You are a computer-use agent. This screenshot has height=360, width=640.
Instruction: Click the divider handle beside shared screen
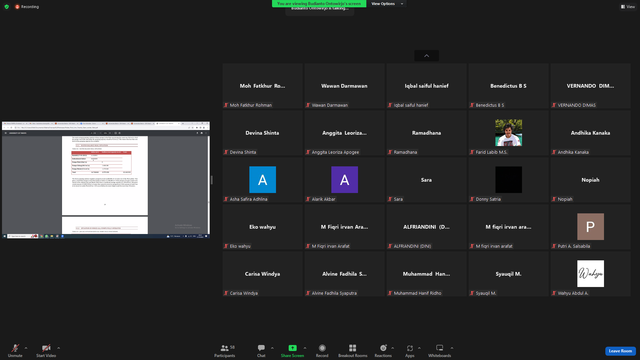(x=211, y=180)
